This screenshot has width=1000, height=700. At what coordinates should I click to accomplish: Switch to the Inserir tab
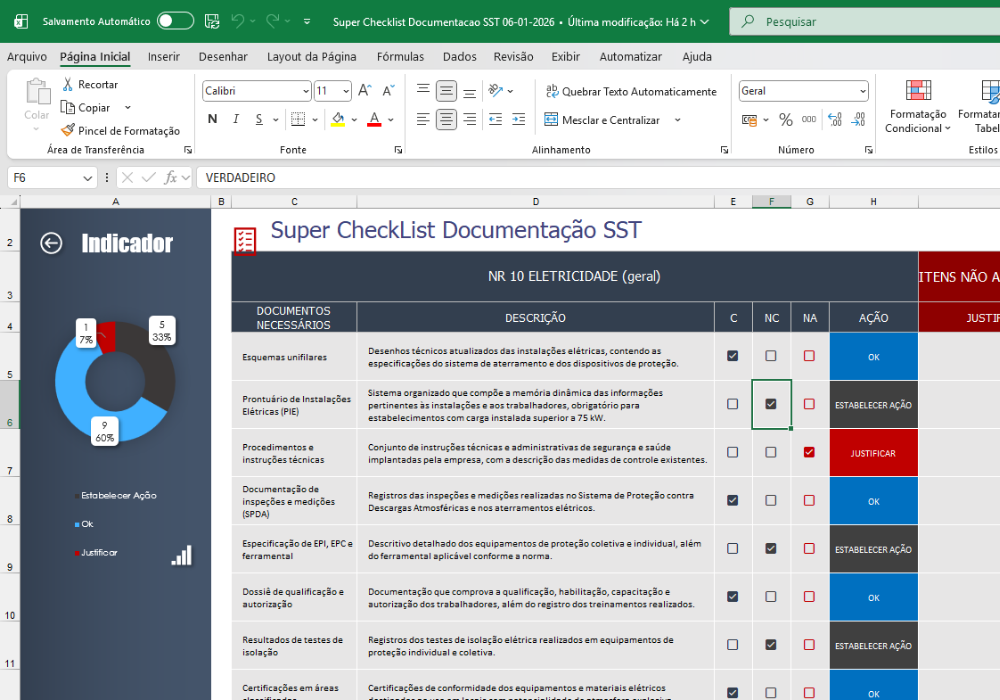[x=164, y=57]
